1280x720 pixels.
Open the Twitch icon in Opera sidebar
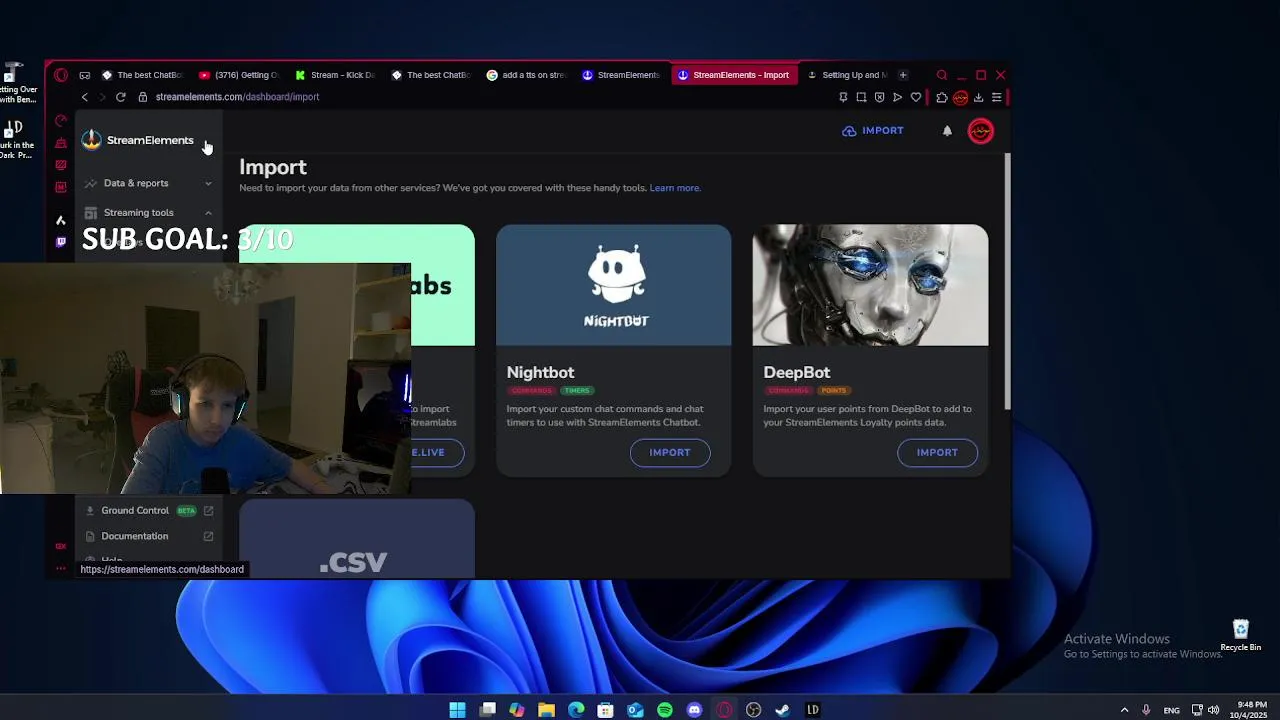(x=61, y=241)
